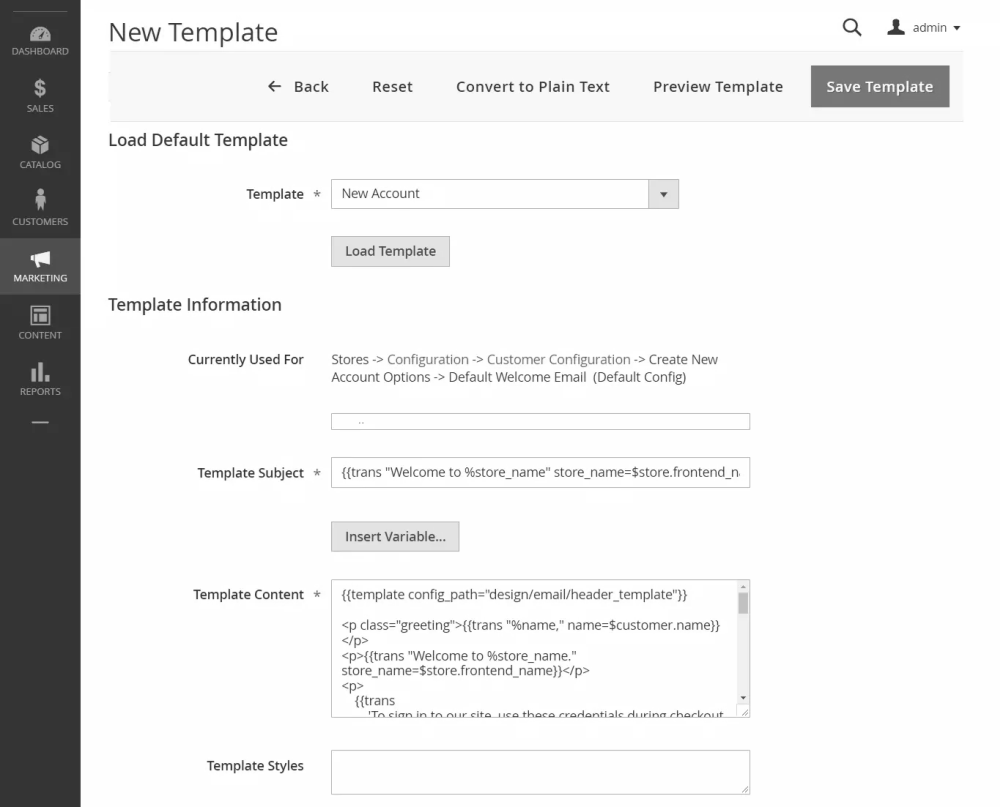Open the Template dropdown arrow
The image size is (1000, 807).
click(663, 194)
